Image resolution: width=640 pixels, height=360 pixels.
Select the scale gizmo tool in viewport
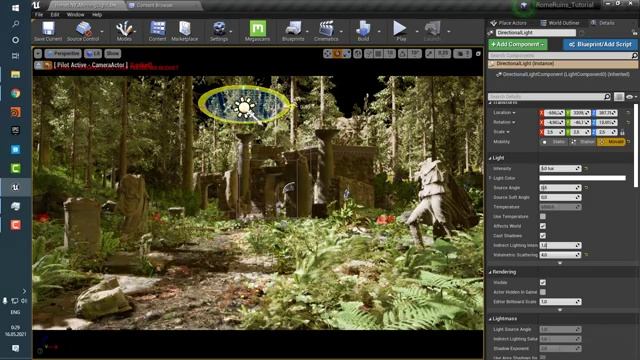pyautogui.click(x=347, y=54)
